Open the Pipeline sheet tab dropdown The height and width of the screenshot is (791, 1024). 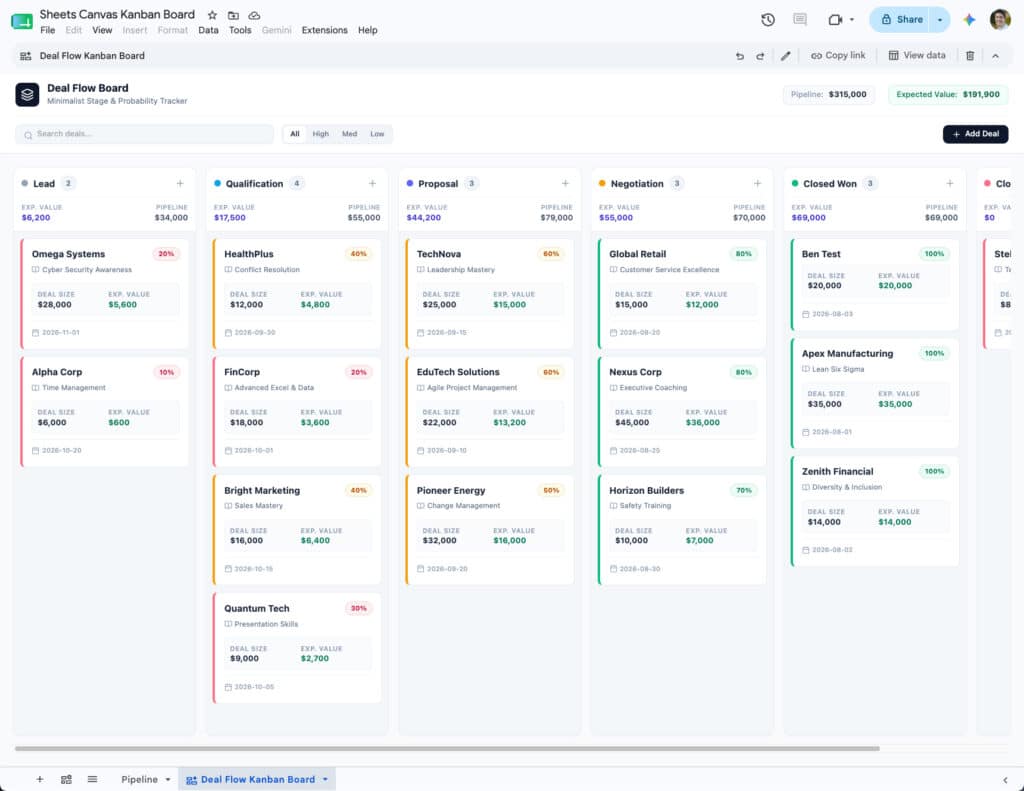click(x=168, y=779)
